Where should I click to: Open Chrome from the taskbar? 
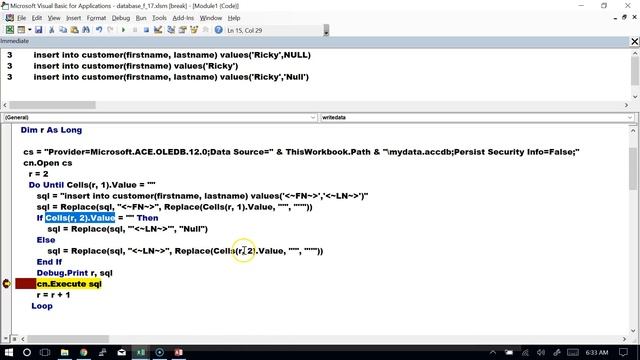pos(84,352)
